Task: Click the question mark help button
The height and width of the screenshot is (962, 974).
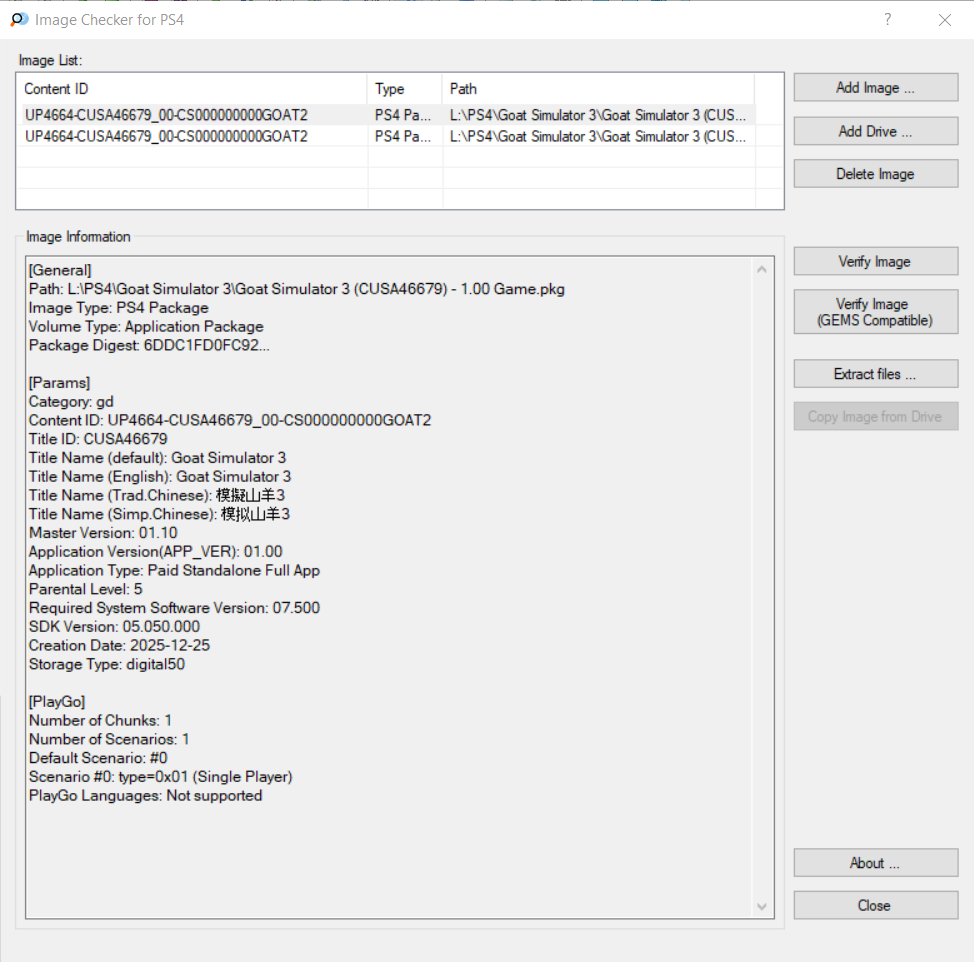Action: 887,19
